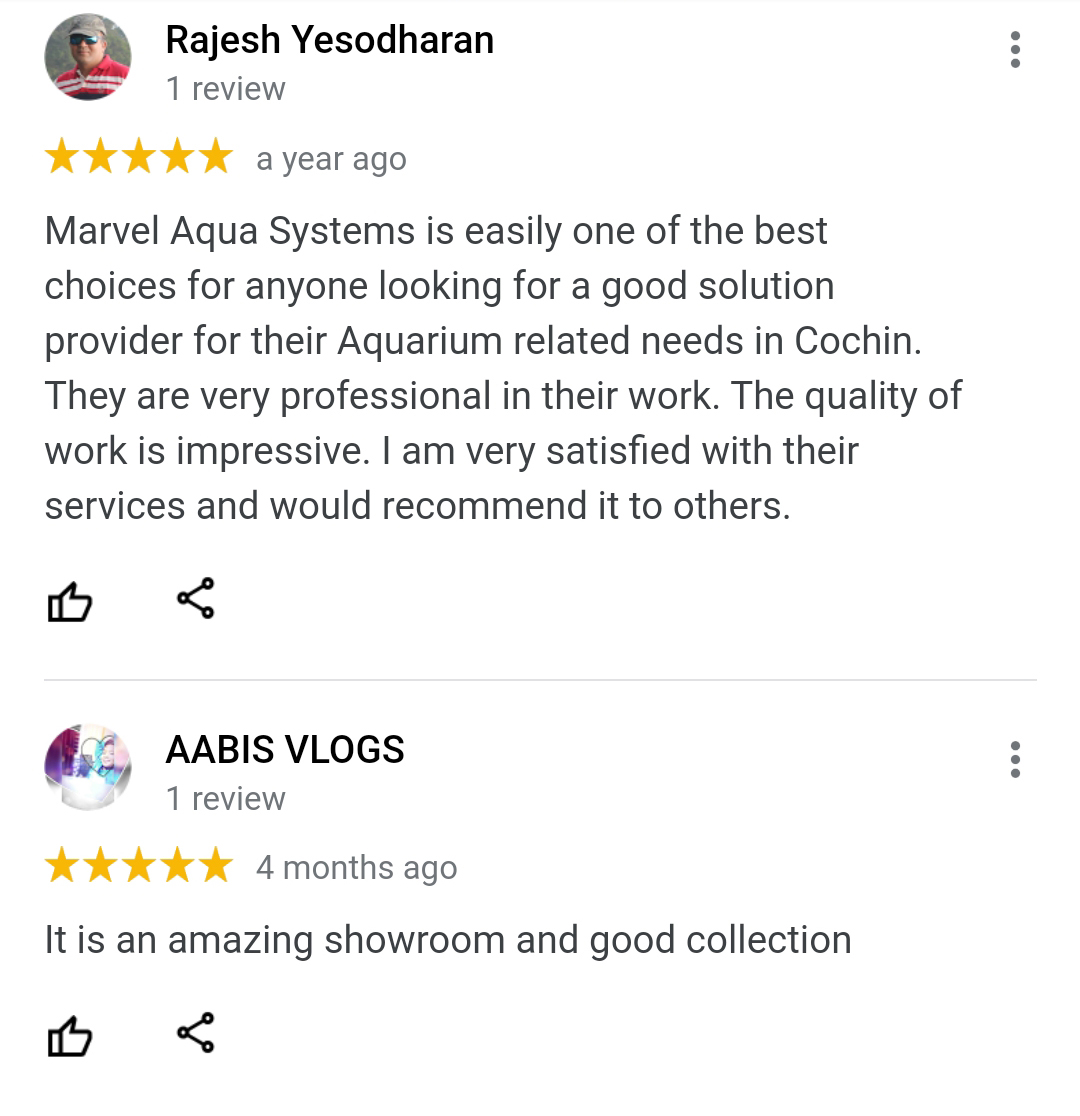Click third star of AABIS VLOGS rating
The width and height of the screenshot is (1080, 1116).
(139, 865)
